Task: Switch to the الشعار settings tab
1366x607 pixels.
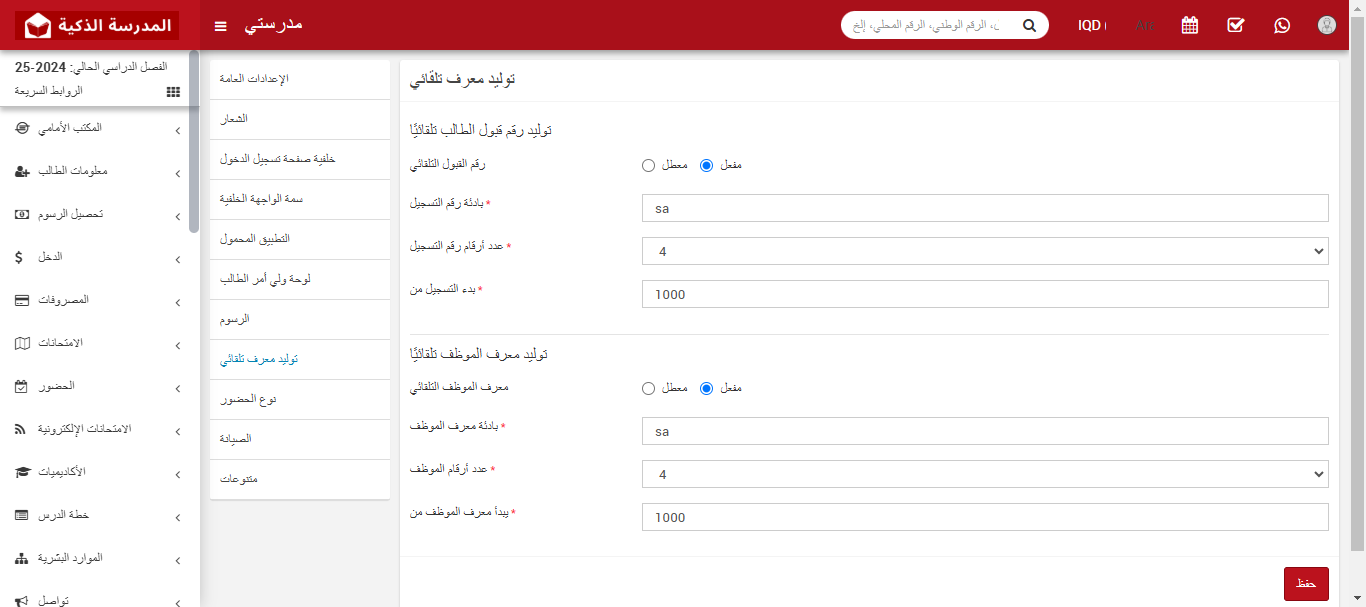Action: (x=299, y=119)
